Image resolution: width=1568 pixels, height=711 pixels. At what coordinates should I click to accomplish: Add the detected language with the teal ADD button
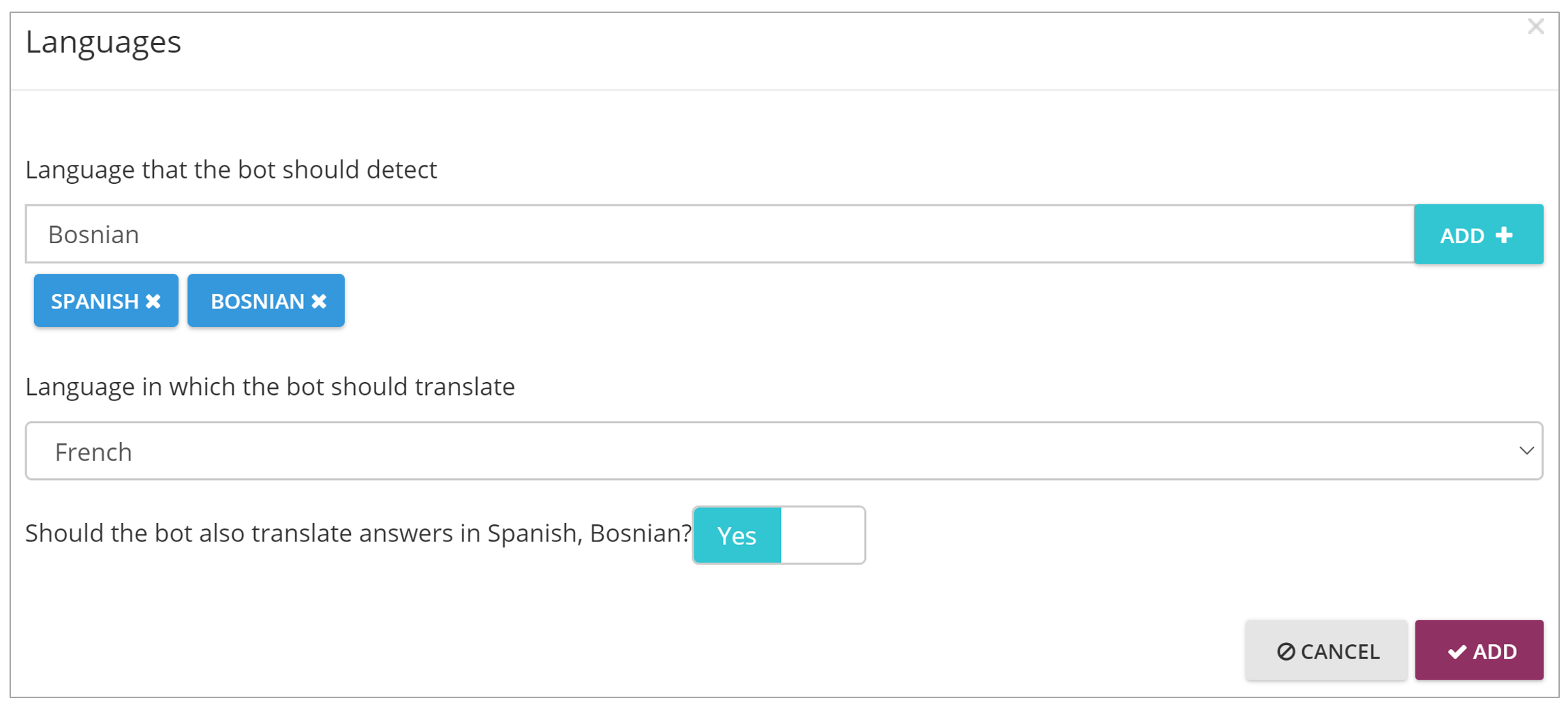click(1479, 234)
